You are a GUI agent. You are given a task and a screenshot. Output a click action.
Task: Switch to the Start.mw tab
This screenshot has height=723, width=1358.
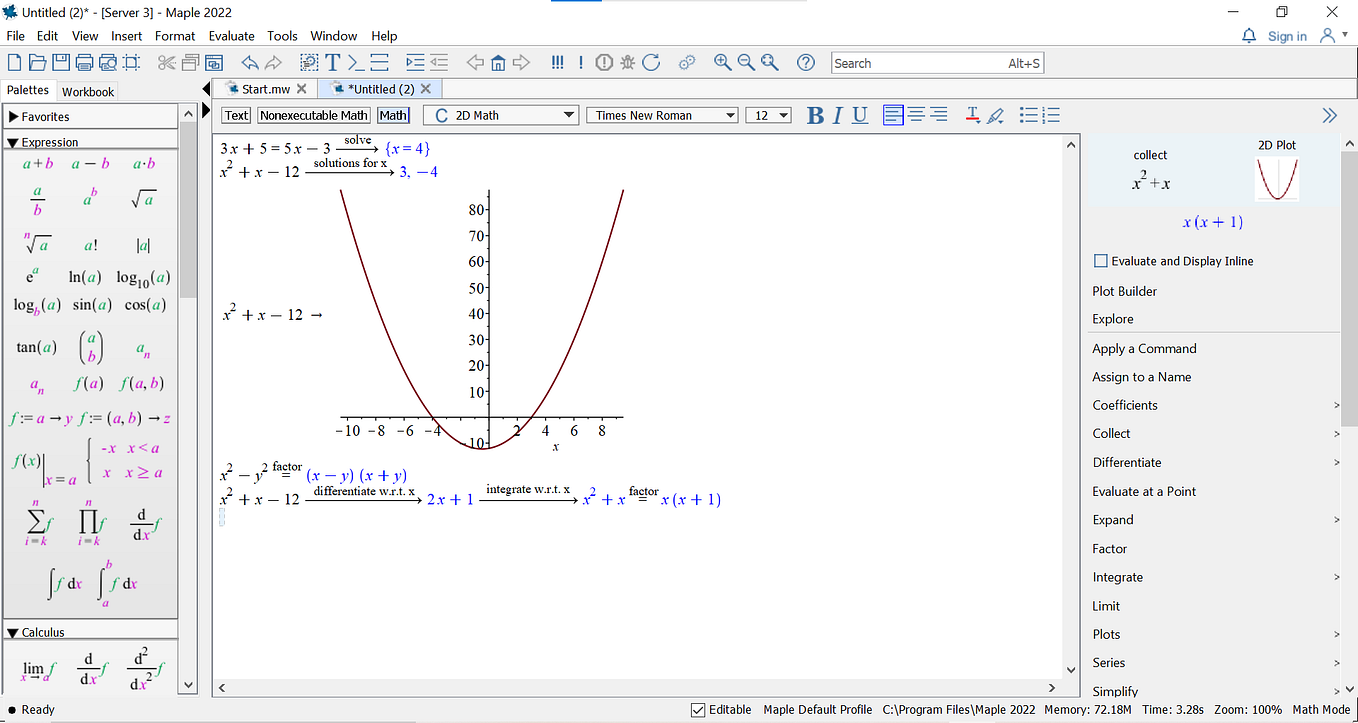[x=265, y=89]
